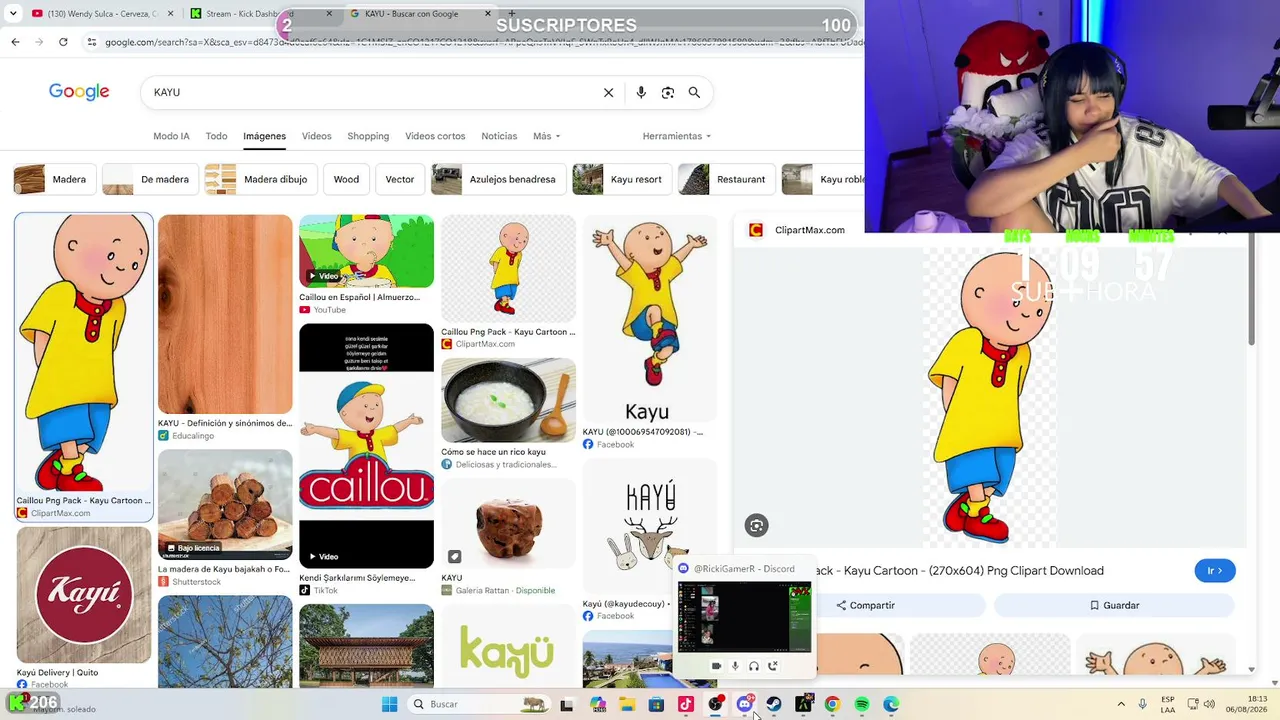This screenshot has width=1280, height=720.
Task: Click the Windows taskbar Buscar search box
Action: coord(478,704)
